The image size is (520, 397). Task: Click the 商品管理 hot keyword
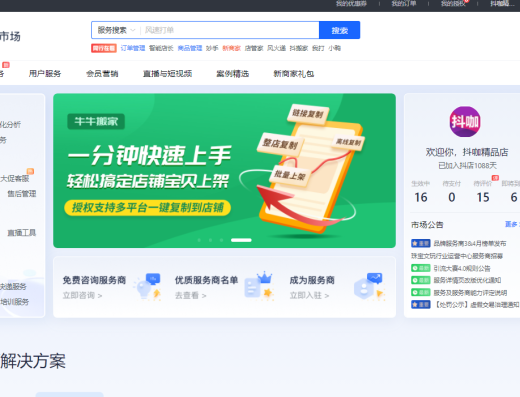190,48
